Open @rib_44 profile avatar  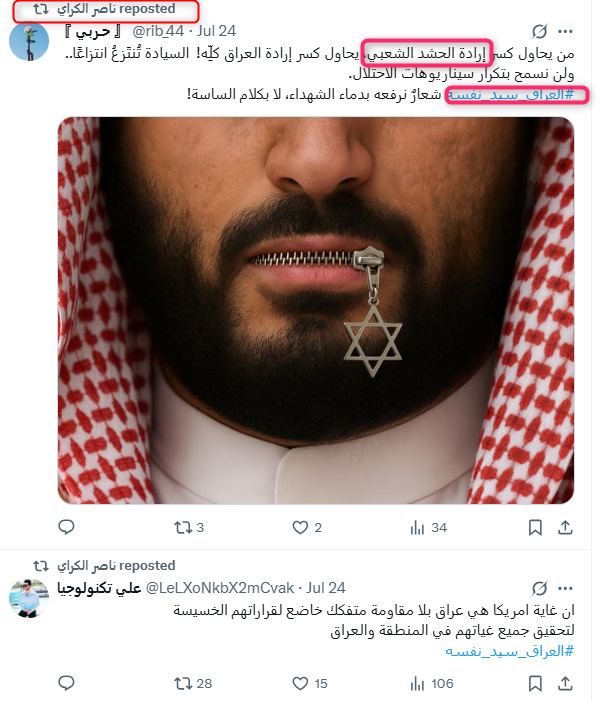coord(29,41)
